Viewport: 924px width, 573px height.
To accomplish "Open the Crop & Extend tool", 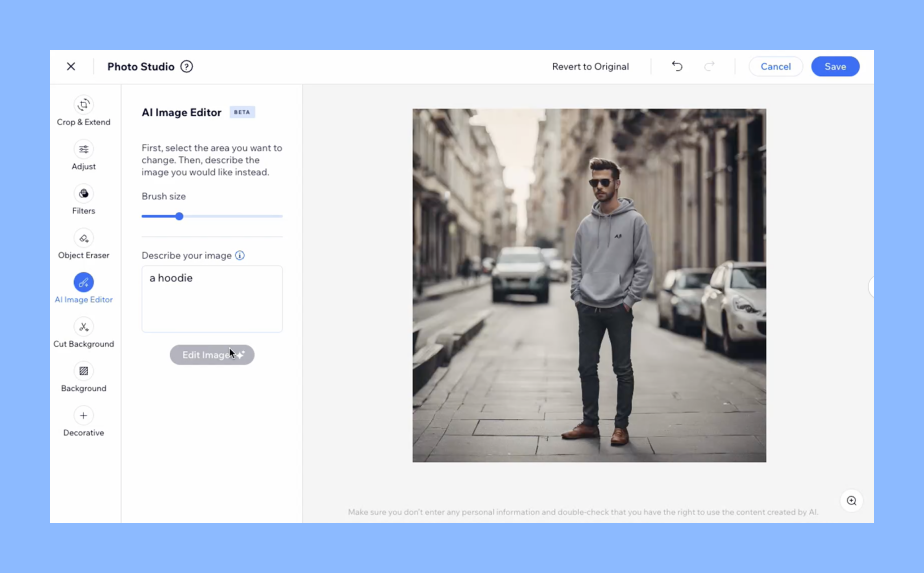I will click(x=84, y=111).
